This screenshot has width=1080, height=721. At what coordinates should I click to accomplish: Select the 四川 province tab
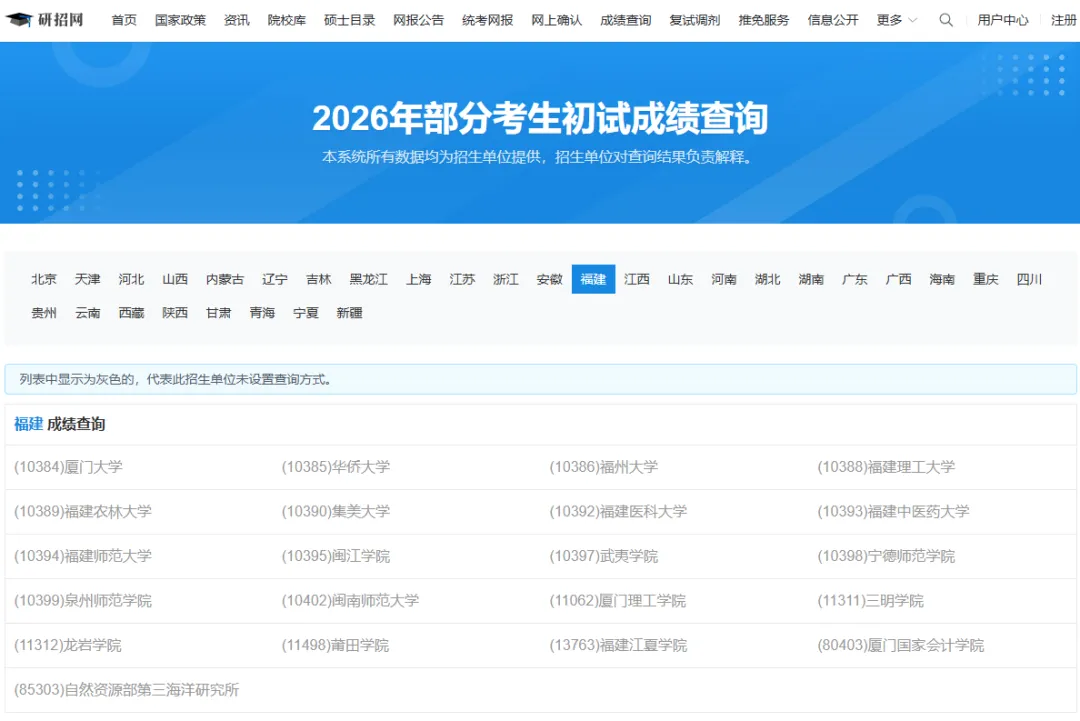[1029, 279]
